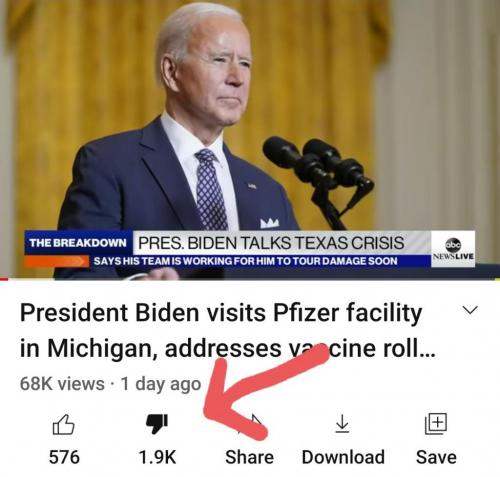500x477 pixels.
Task: Click the 1.9K dislikes count
Action: pyautogui.click(x=157, y=457)
